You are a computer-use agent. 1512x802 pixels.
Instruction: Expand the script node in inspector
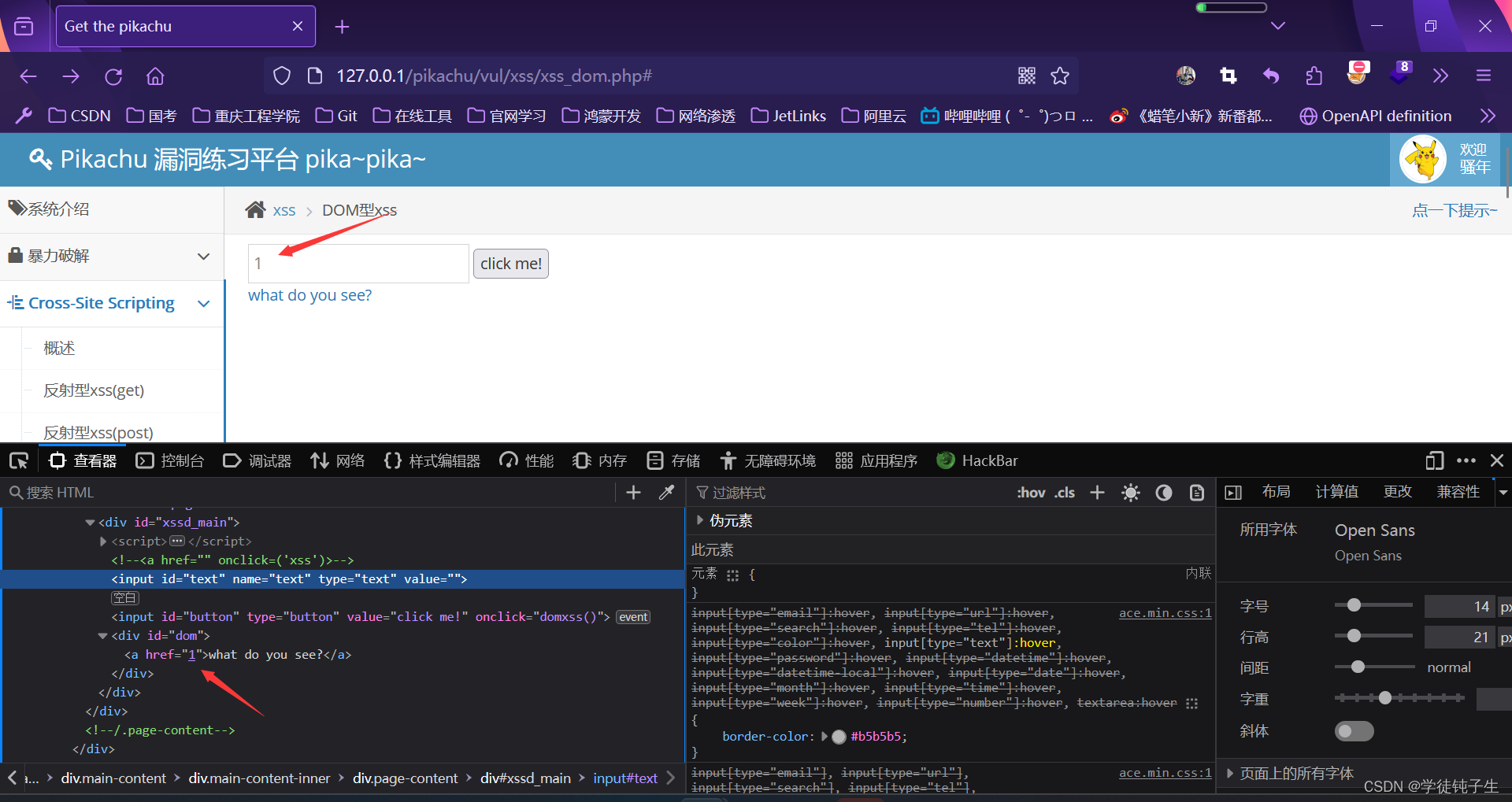tap(103, 541)
